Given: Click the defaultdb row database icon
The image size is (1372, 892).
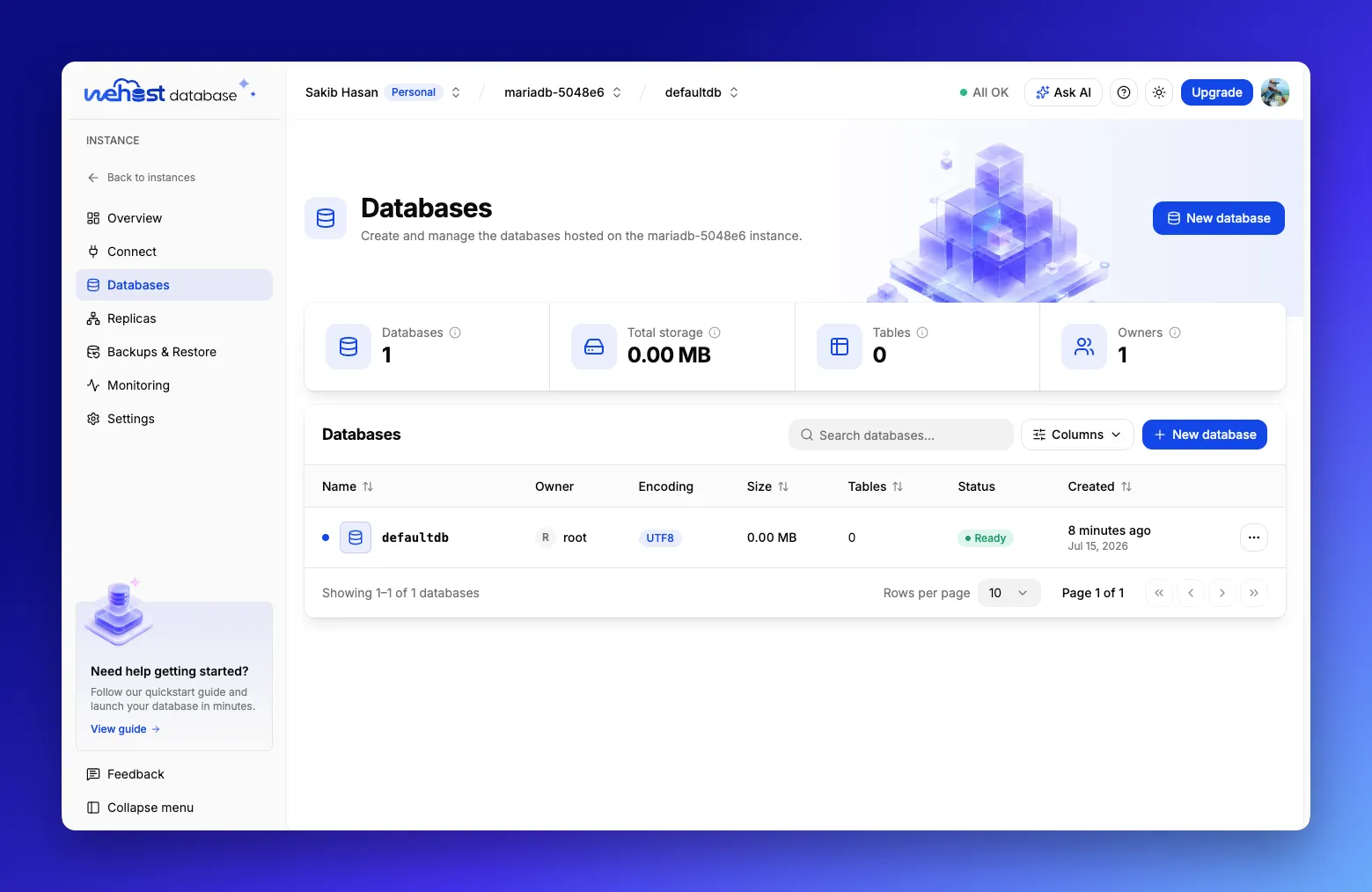Looking at the screenshot, I should pos(356,537).
